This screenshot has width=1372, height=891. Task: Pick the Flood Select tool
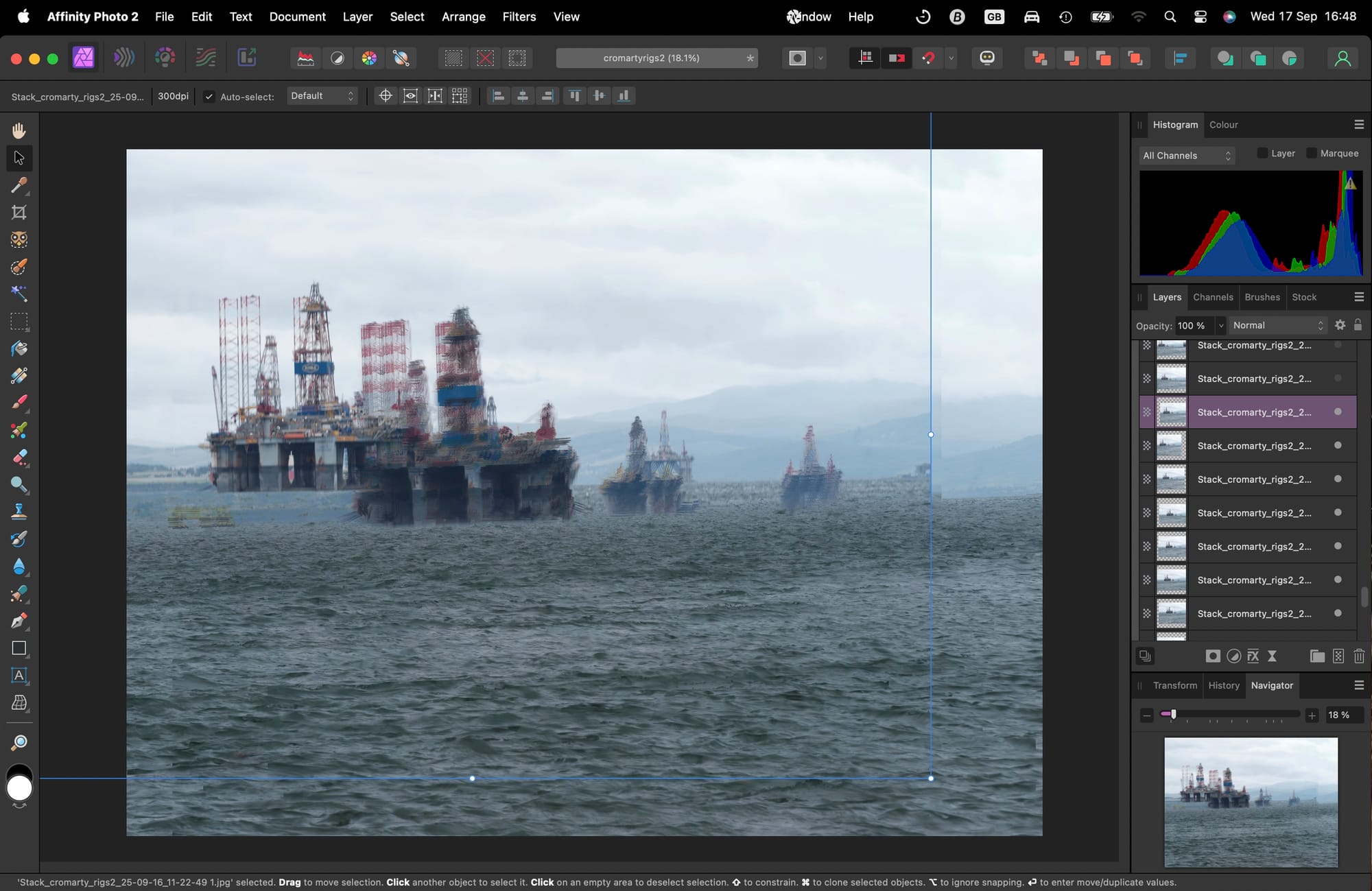pos(19,293)
